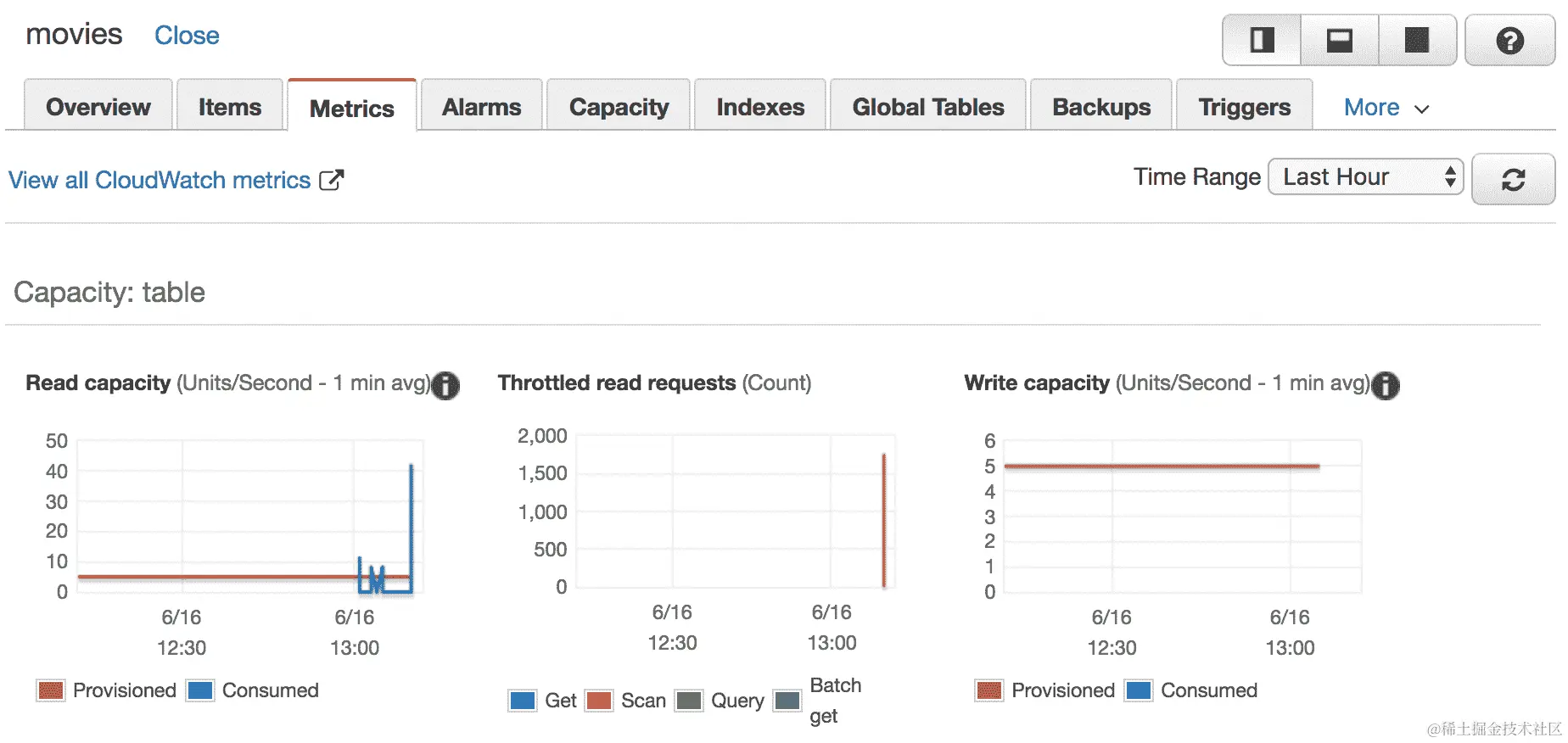Open the help question mark button
Screen dimensions: 1568x743
pyautogui.click(x=1510, y=40)
